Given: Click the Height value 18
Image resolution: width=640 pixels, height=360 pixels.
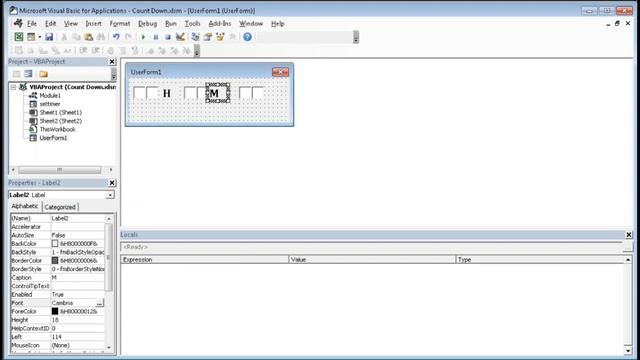Looking at the screenshot, I should pos(78,320).
